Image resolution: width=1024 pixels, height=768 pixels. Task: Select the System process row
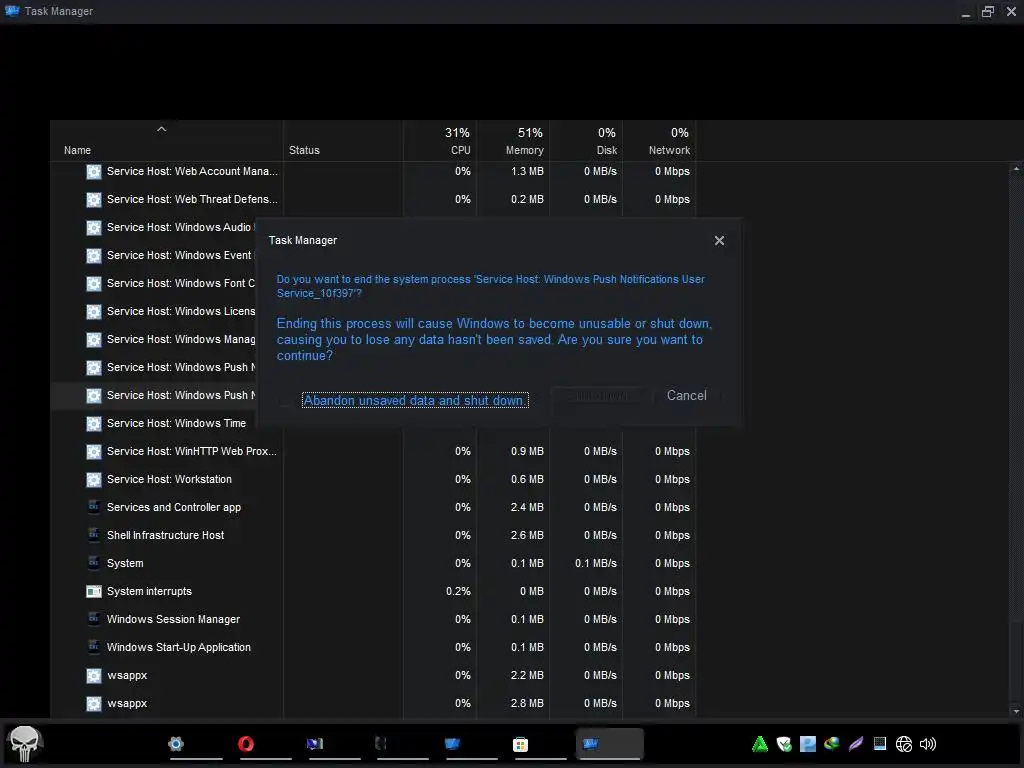click(373, 564)
